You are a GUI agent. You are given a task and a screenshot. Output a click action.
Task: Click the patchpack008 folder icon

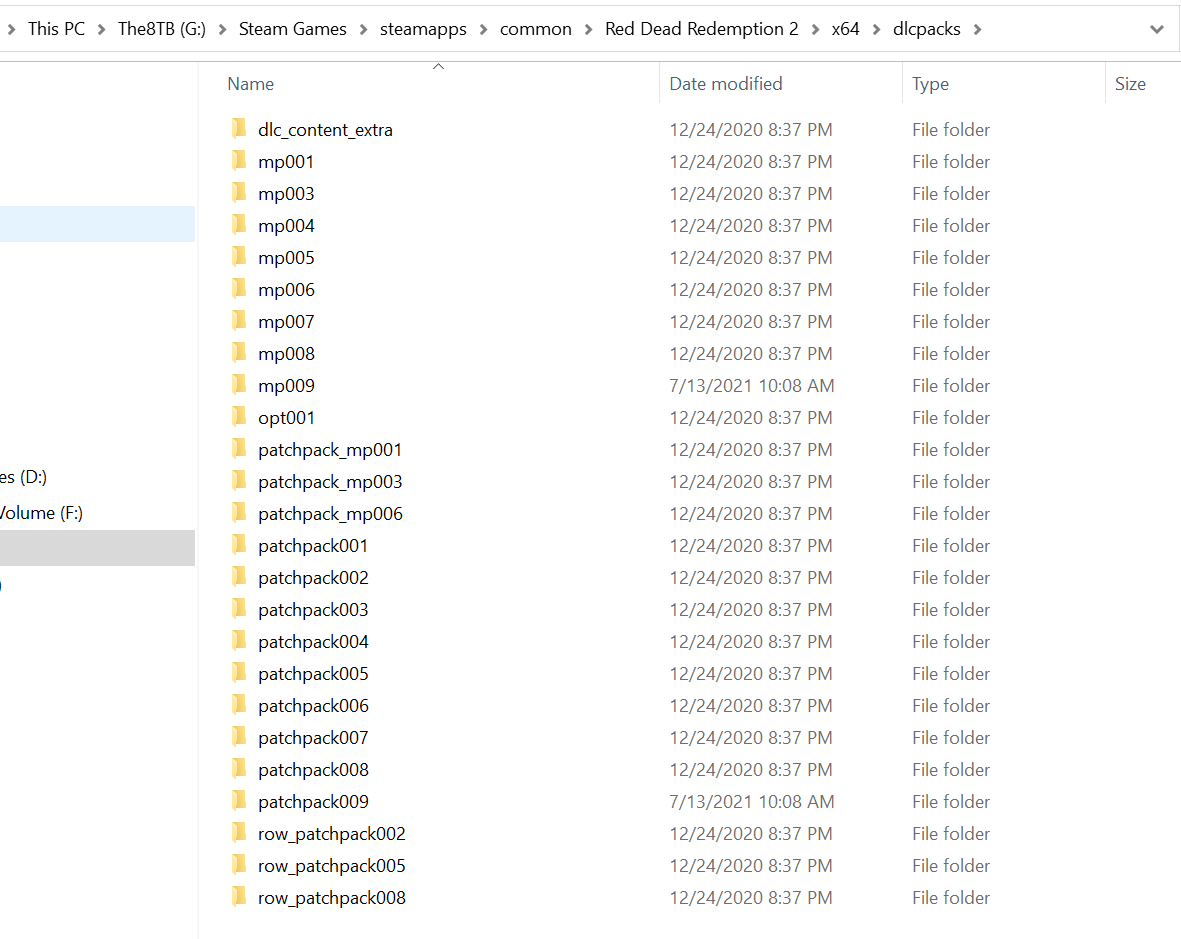coord(239,769)
